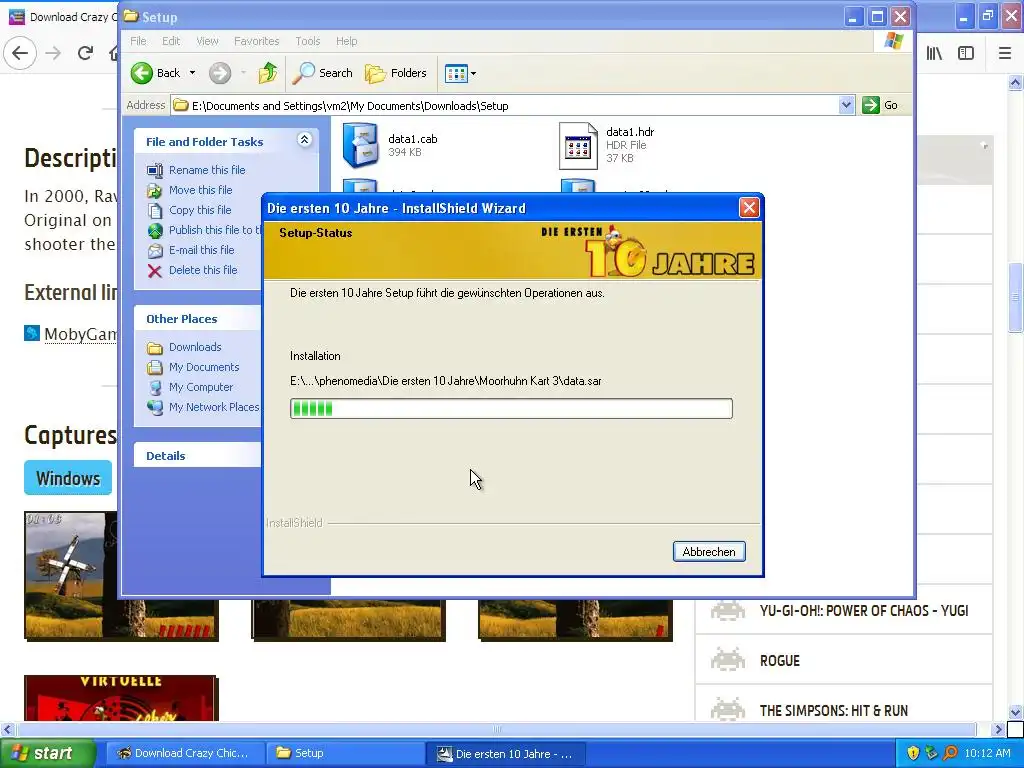Viewport: 1024px width, 768px height.
Task: Click the magnifier tray icon
Action: pyautogui.click(x=950, y=754)
